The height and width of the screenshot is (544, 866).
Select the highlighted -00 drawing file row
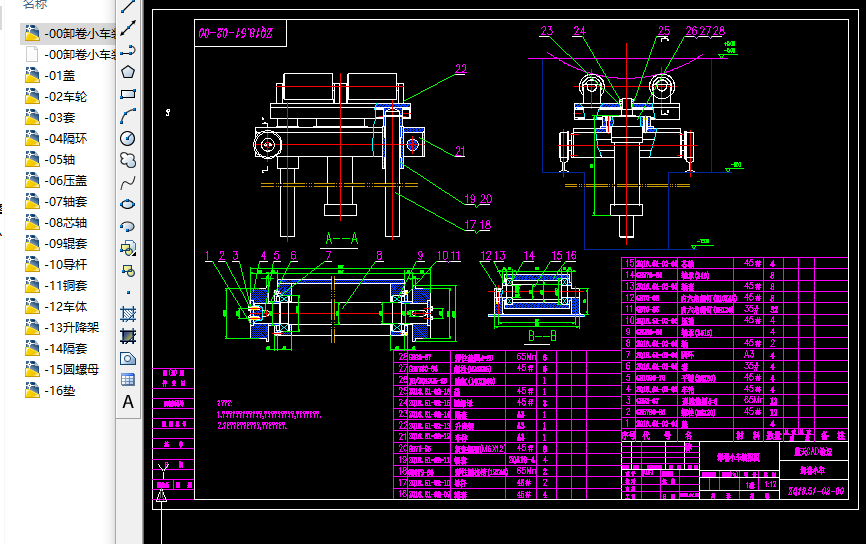pos(68,33)
